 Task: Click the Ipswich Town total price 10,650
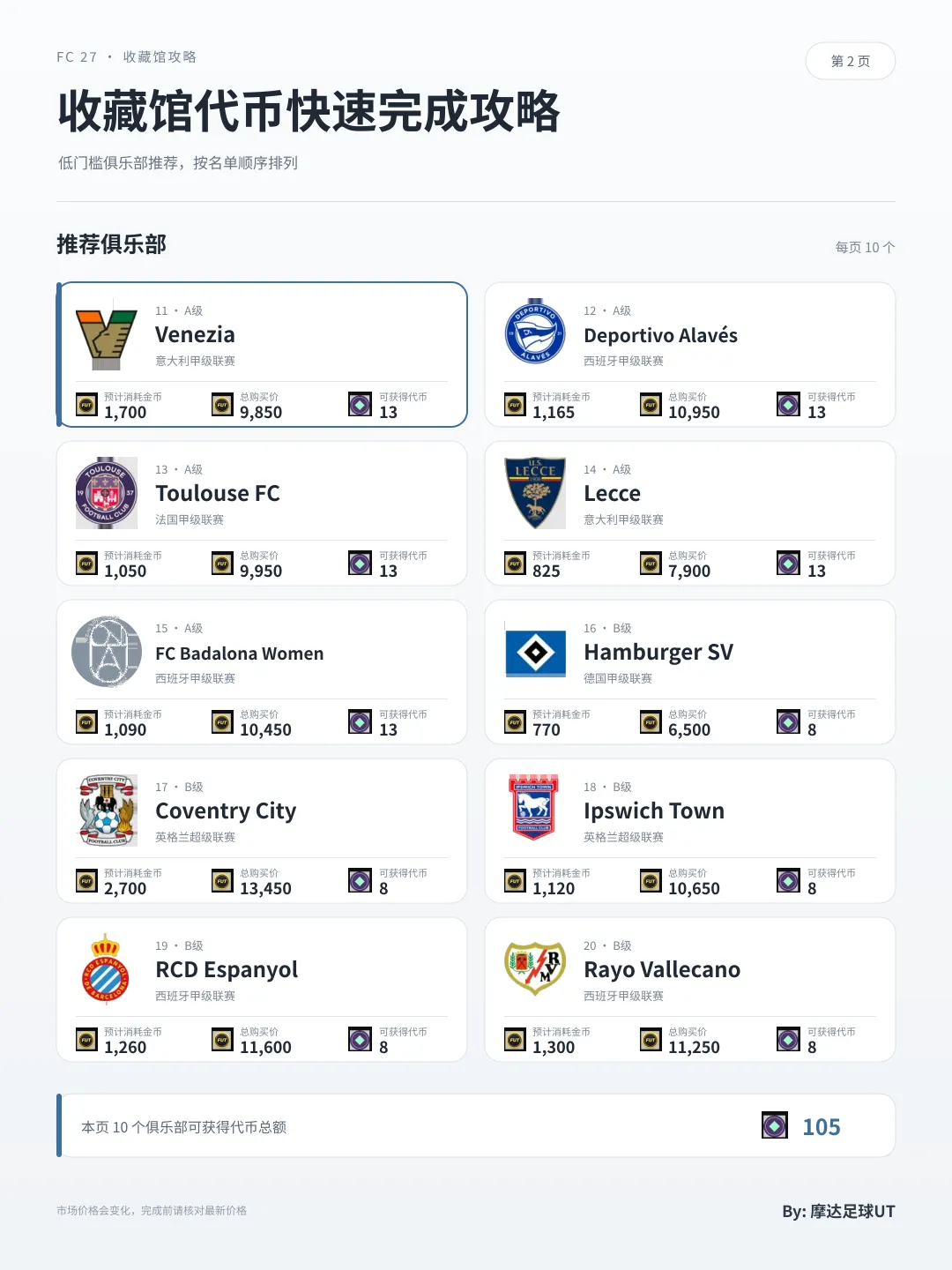pyautogui.click(x=694, y=888)
